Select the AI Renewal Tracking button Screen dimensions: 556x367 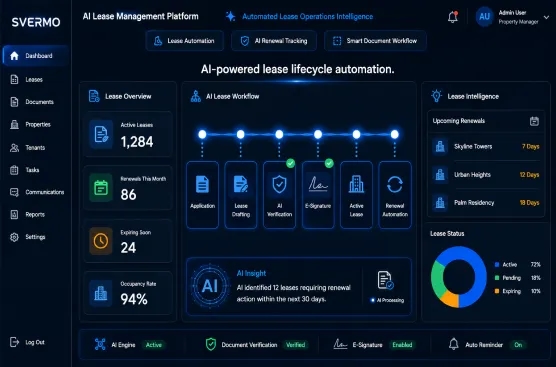[274, 41]
